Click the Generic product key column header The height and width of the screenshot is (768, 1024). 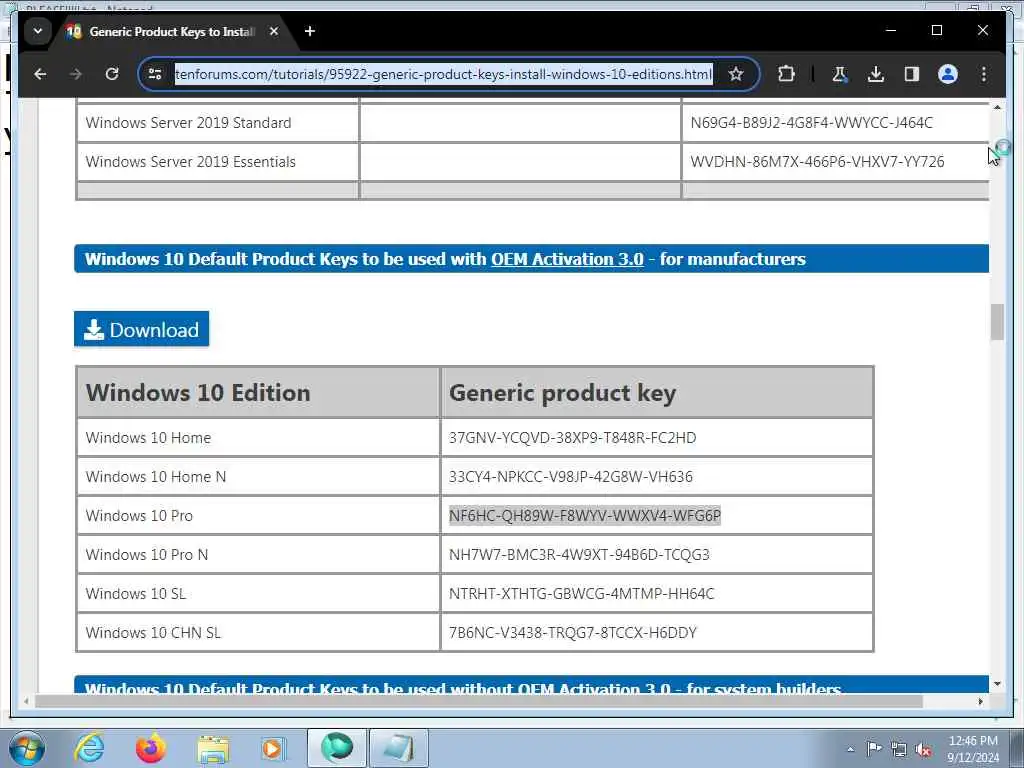coord(657,393)
